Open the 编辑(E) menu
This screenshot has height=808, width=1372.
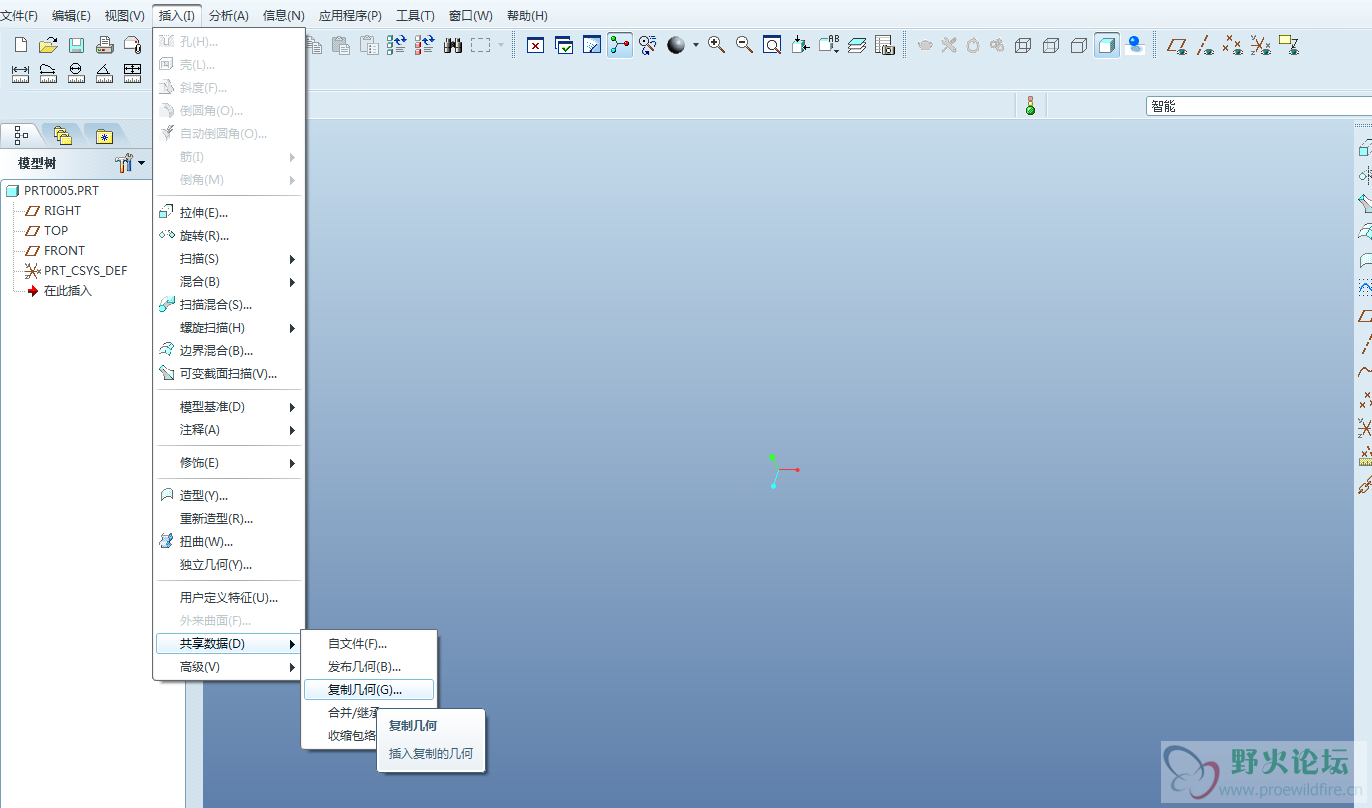pyautogui.click(x=71, y=15)
